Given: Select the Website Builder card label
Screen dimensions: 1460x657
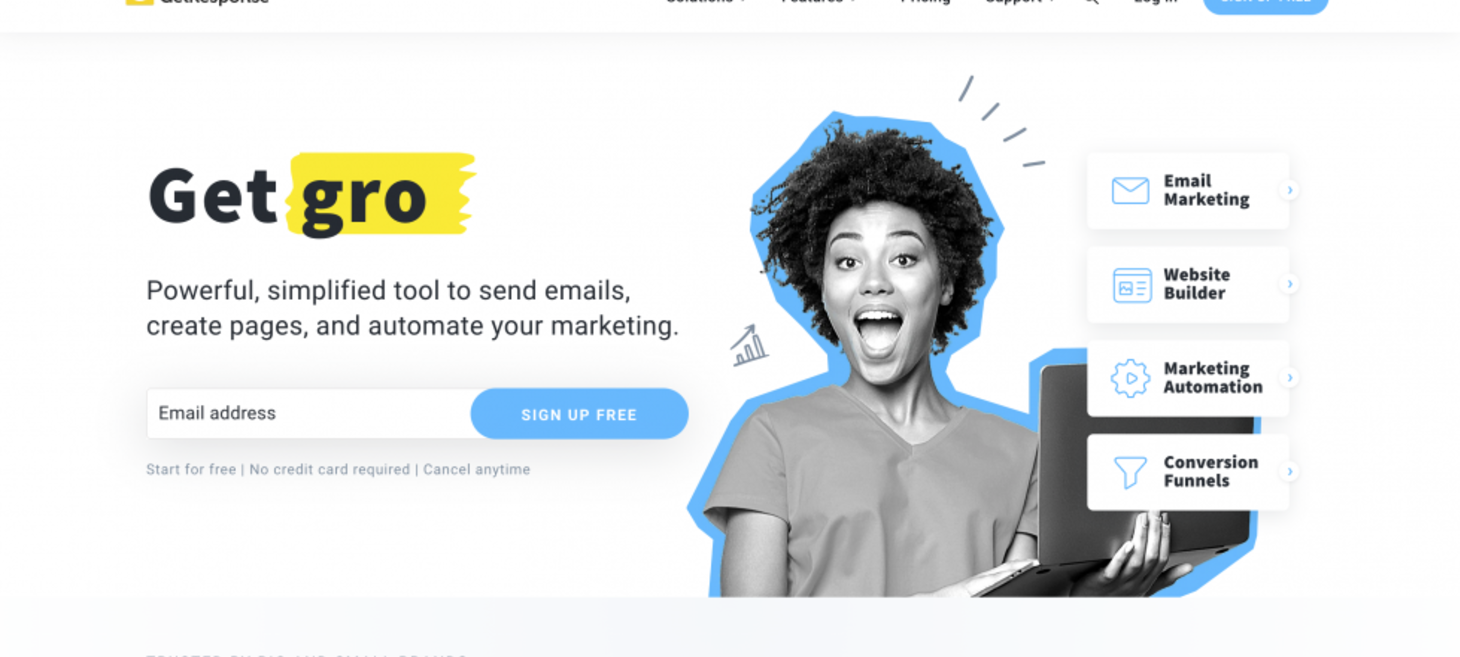Looking at the screenshot, I should 1196,284.
